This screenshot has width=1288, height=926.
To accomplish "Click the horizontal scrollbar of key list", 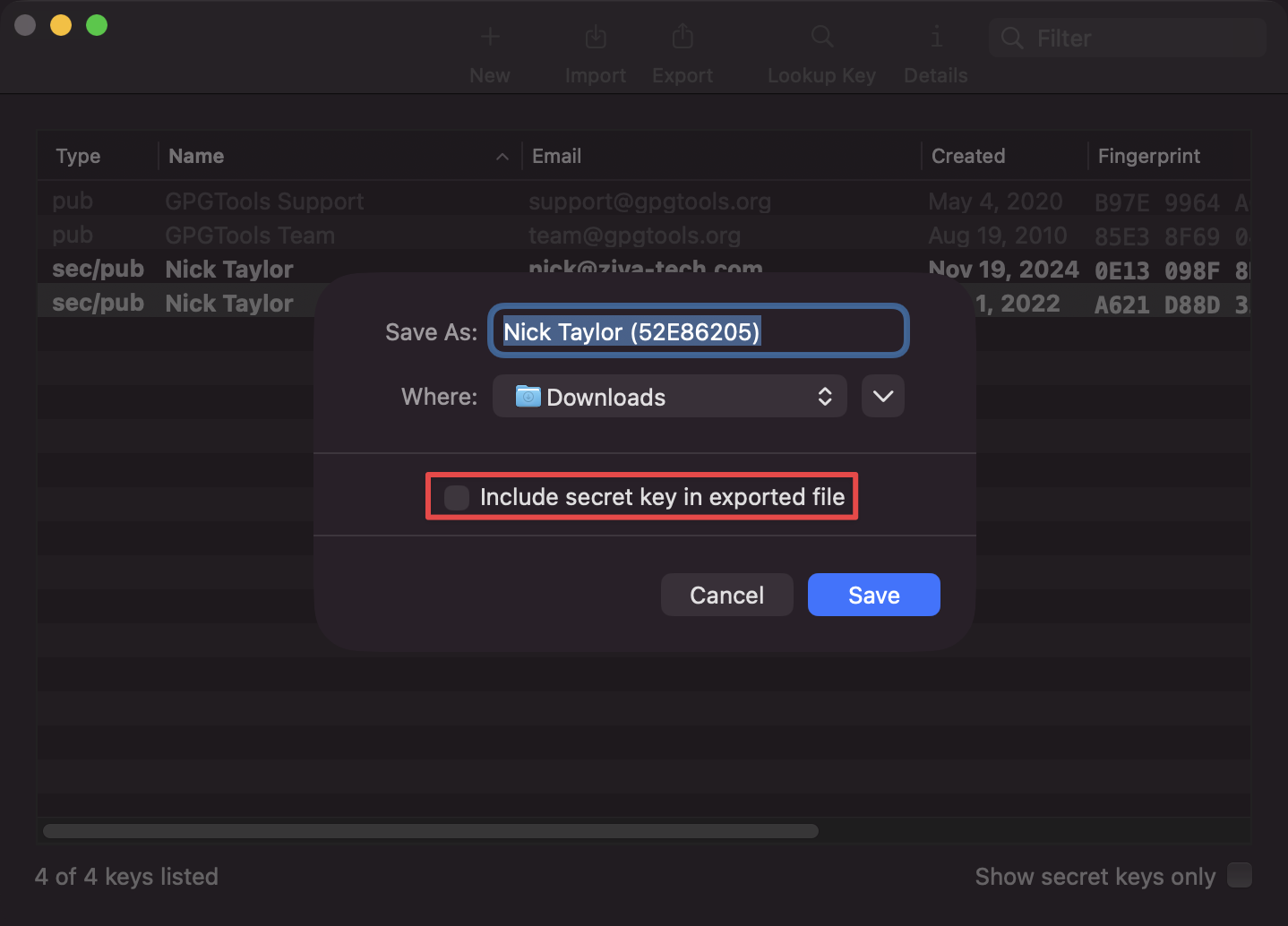I will click(x=431, y=831).
